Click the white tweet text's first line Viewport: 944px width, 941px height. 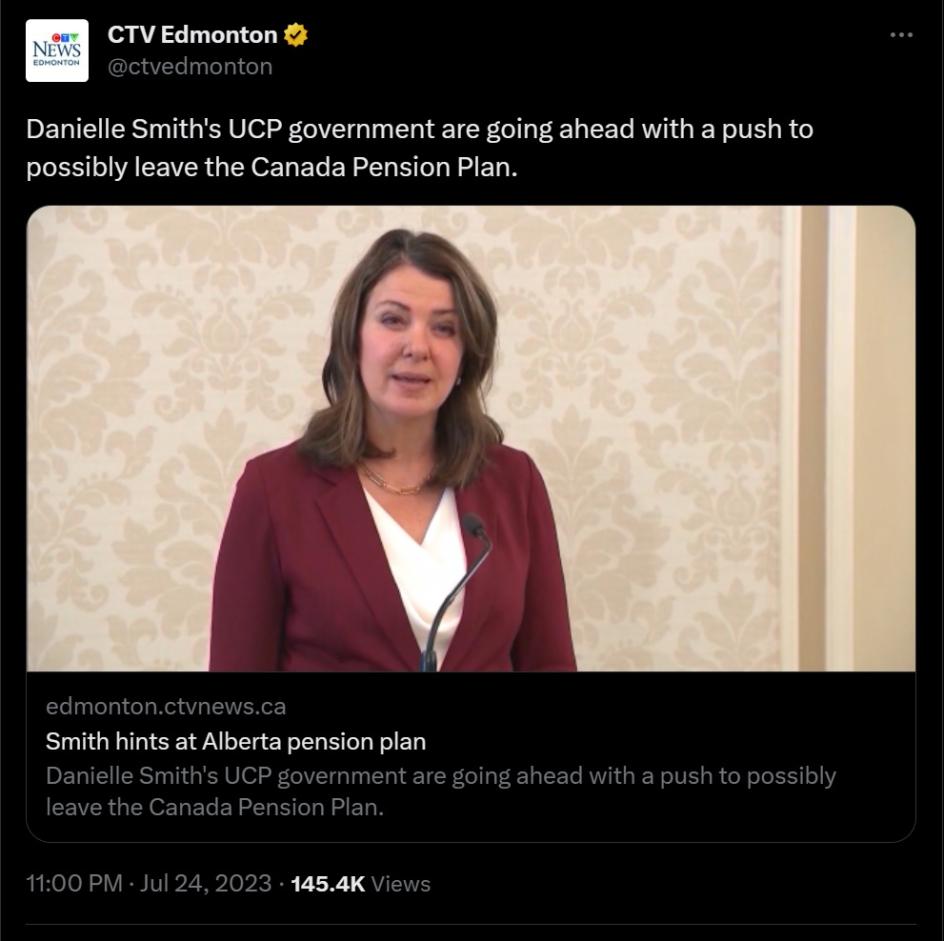coord(420,129)
